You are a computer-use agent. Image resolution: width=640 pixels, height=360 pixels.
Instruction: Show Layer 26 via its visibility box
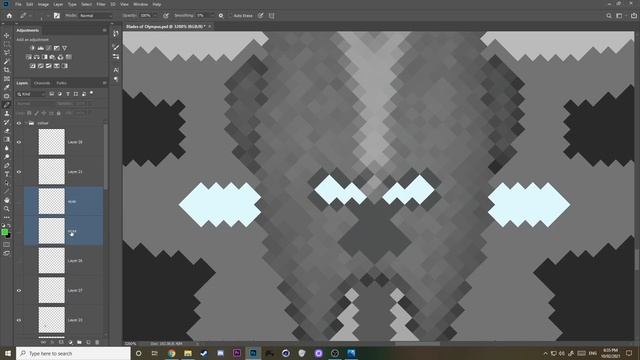19,261
